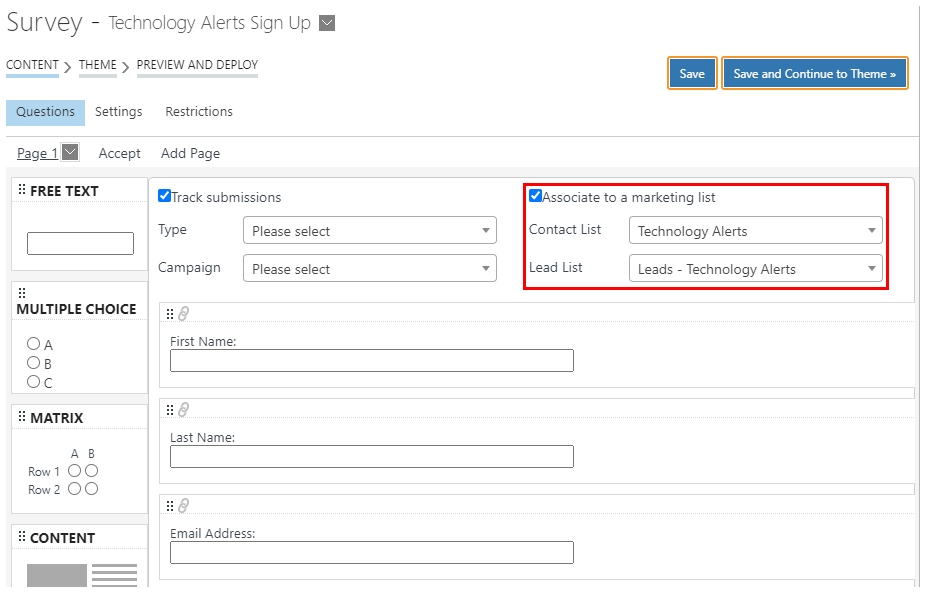The height and width of the screenshot is (594, 927).
Task: Click Save and Continue to Theme
Action: click(x=815, y=73)
